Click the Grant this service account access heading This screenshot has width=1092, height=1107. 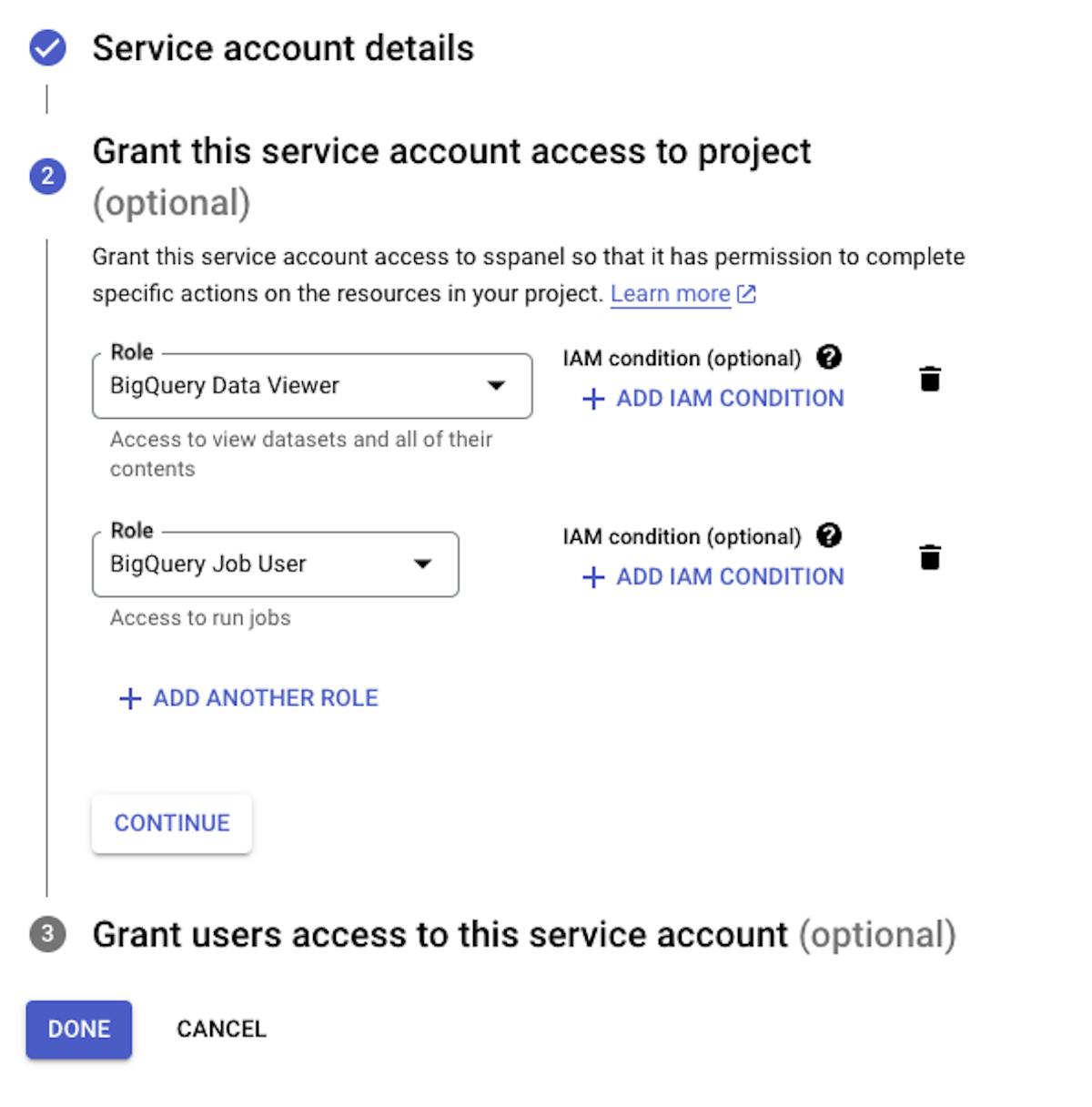[x=451, y=152]
